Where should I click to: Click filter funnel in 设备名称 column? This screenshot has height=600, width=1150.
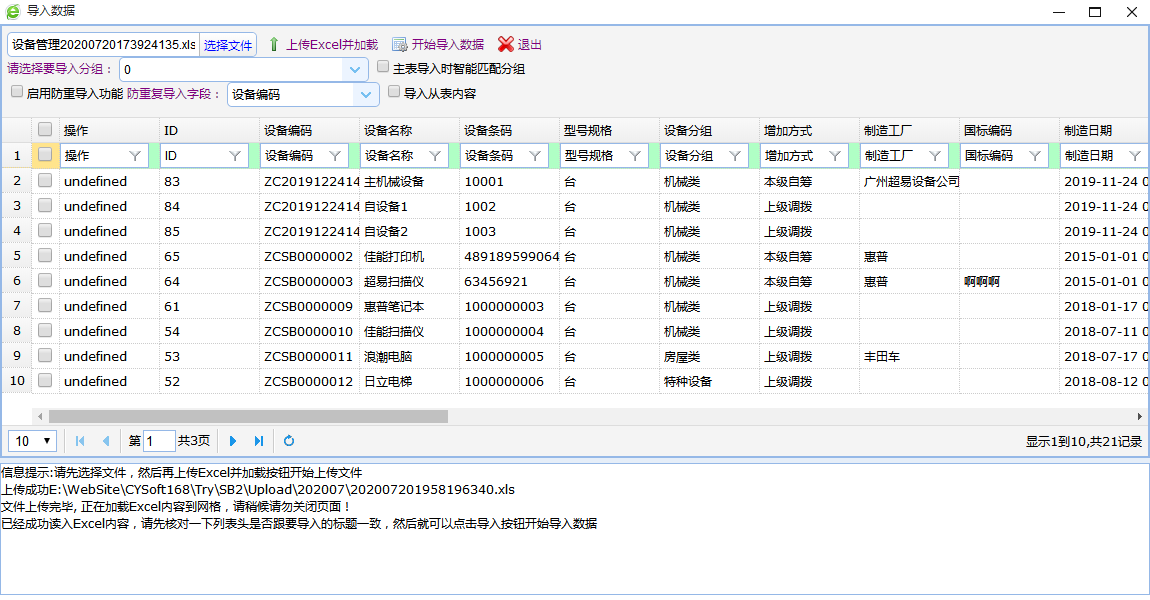pyautogui.click(x=435, y=156)
